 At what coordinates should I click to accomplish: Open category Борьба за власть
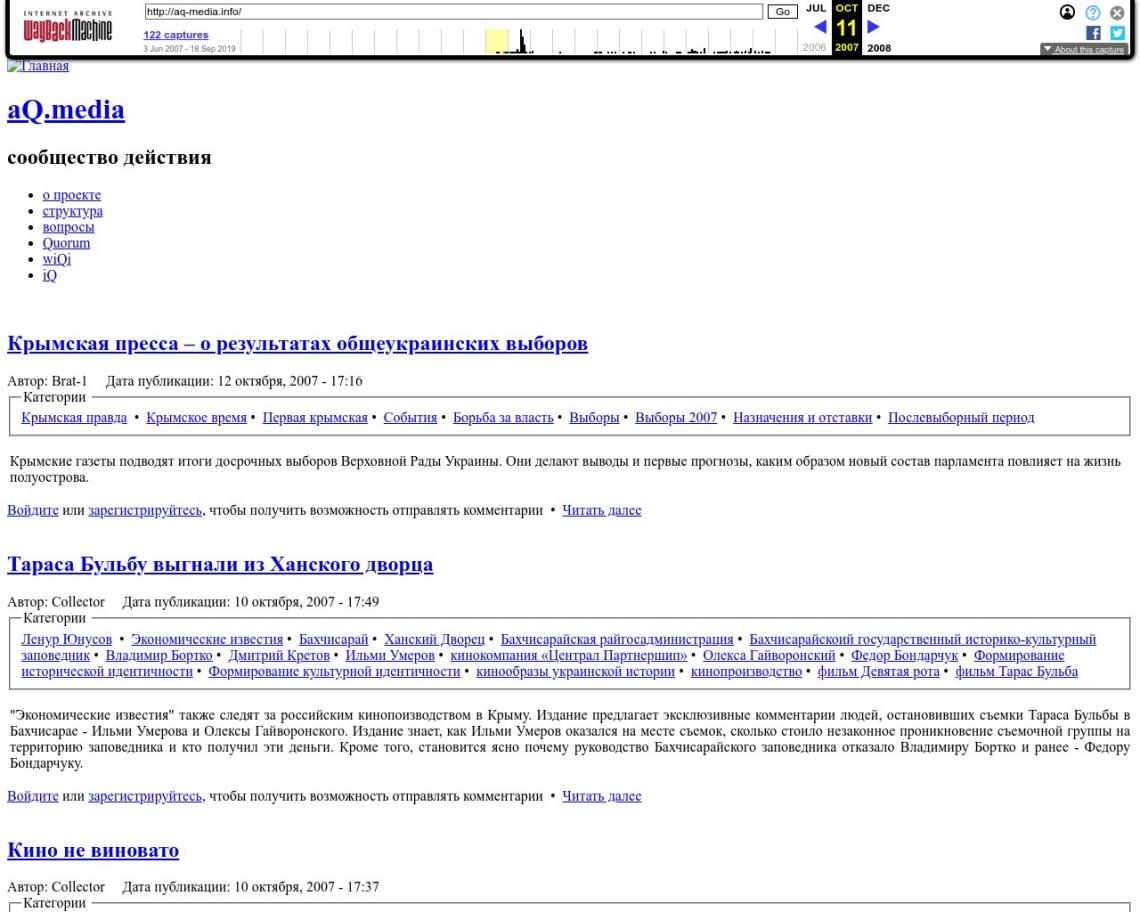[503, 417]
